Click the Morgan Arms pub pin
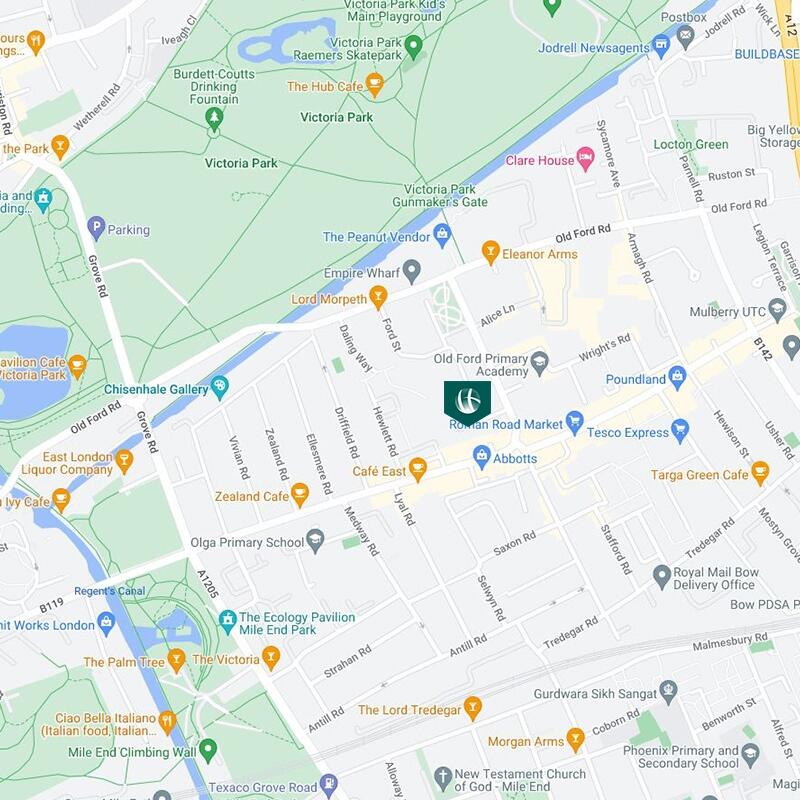Image resolution: width=800 pixels, height=800 pixels. [576, 740]
